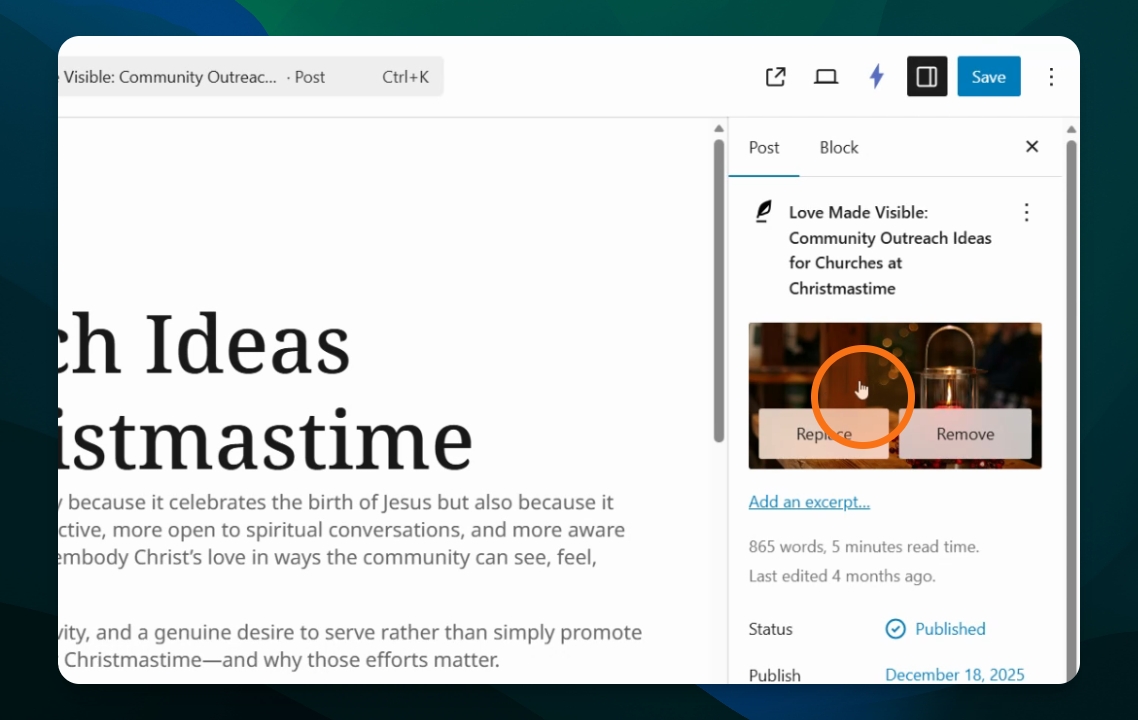Screen dimensions: 1138x720
Task: Switch to the Post tab
Action: [x=764, y=147]
